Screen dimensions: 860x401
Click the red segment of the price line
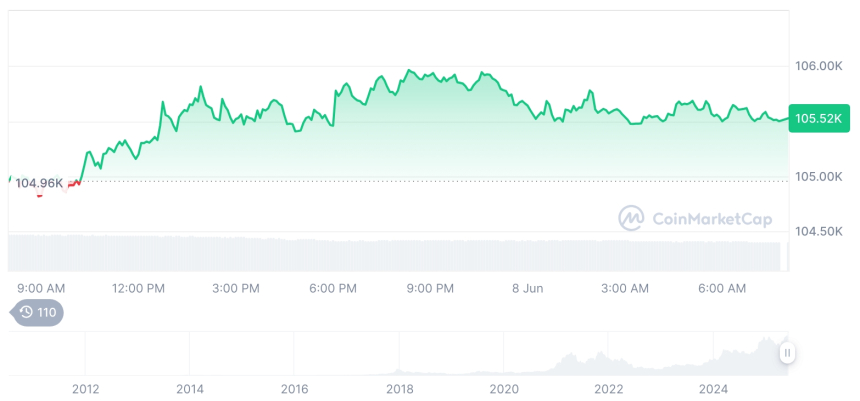coord(72,185)
